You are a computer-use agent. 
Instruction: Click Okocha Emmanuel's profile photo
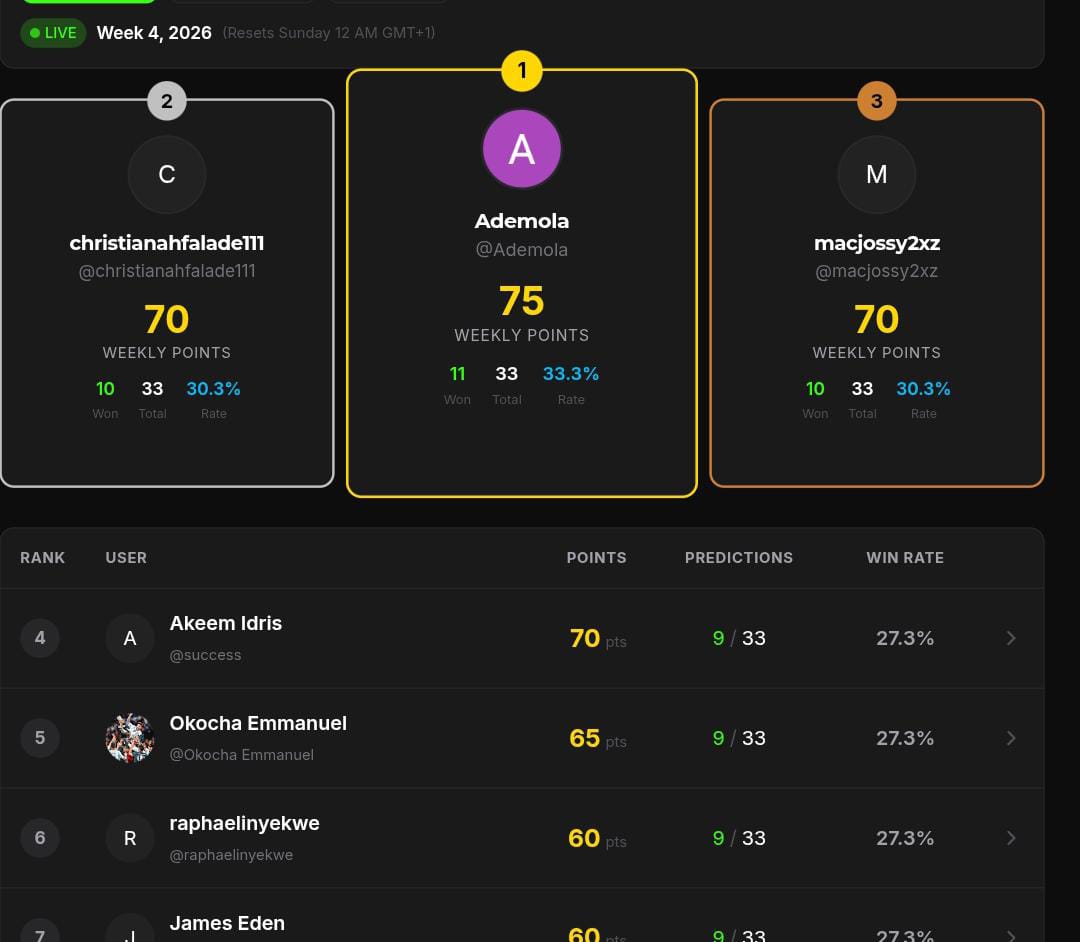(130, 738)
